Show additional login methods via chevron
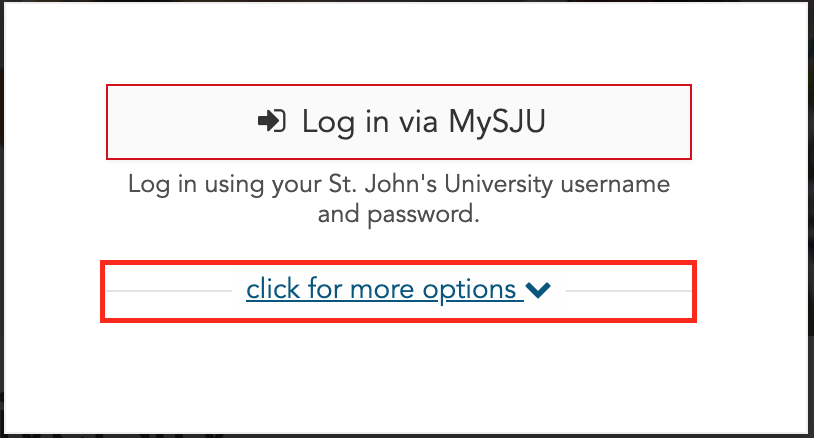814x438 pixels. (x=538, y=290)
